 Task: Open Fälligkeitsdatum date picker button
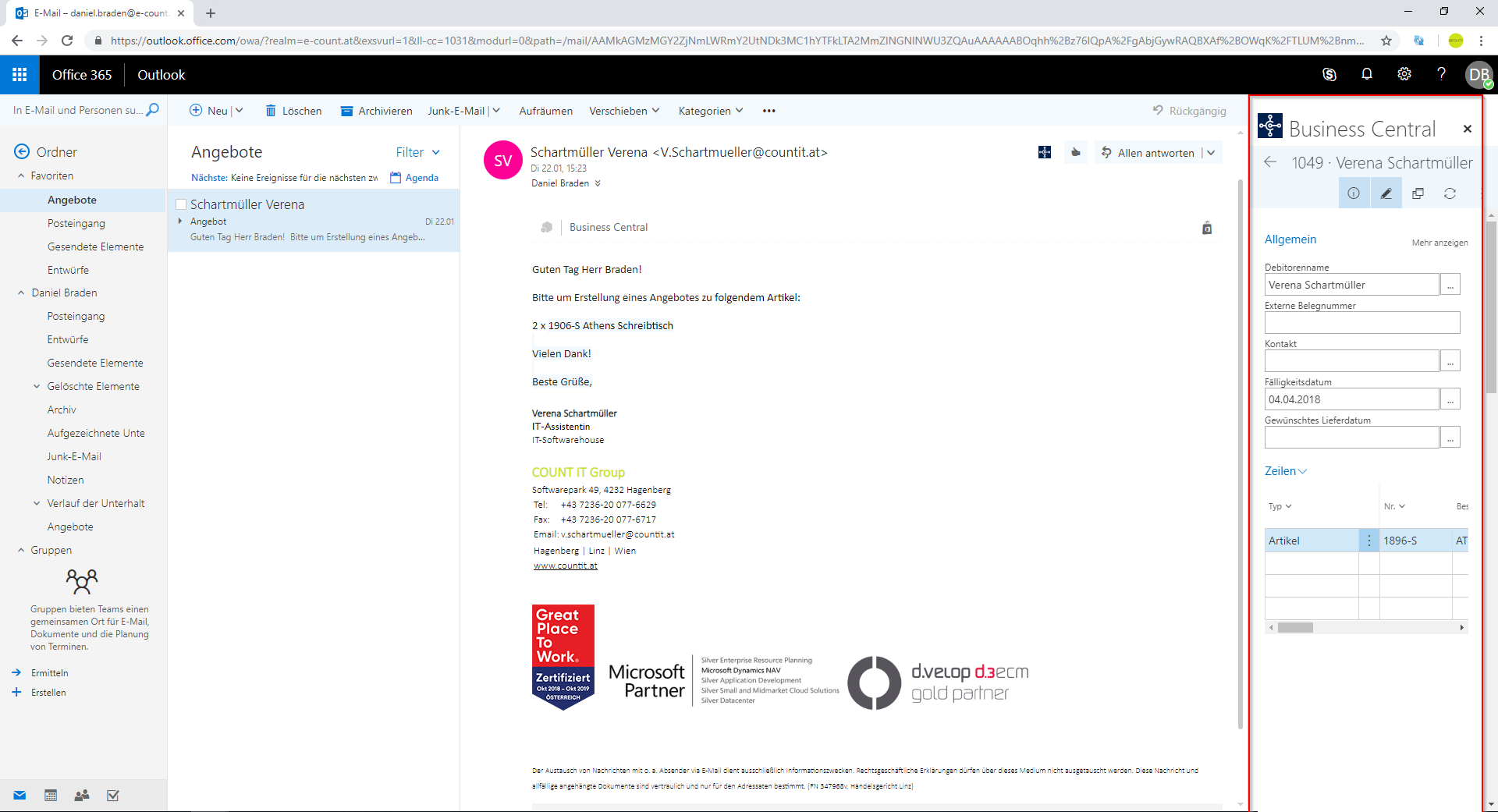1450,399
